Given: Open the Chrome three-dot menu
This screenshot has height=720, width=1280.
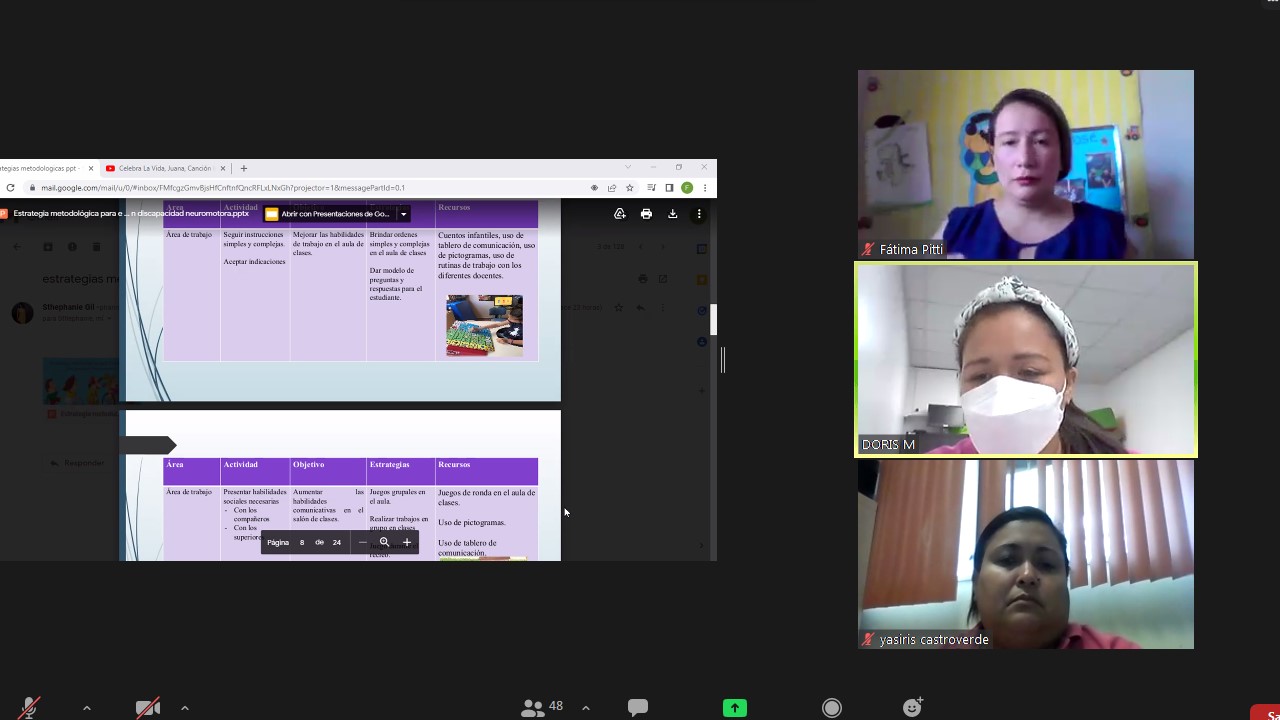Looking at the screenshot, I should (x=705, y=188).
